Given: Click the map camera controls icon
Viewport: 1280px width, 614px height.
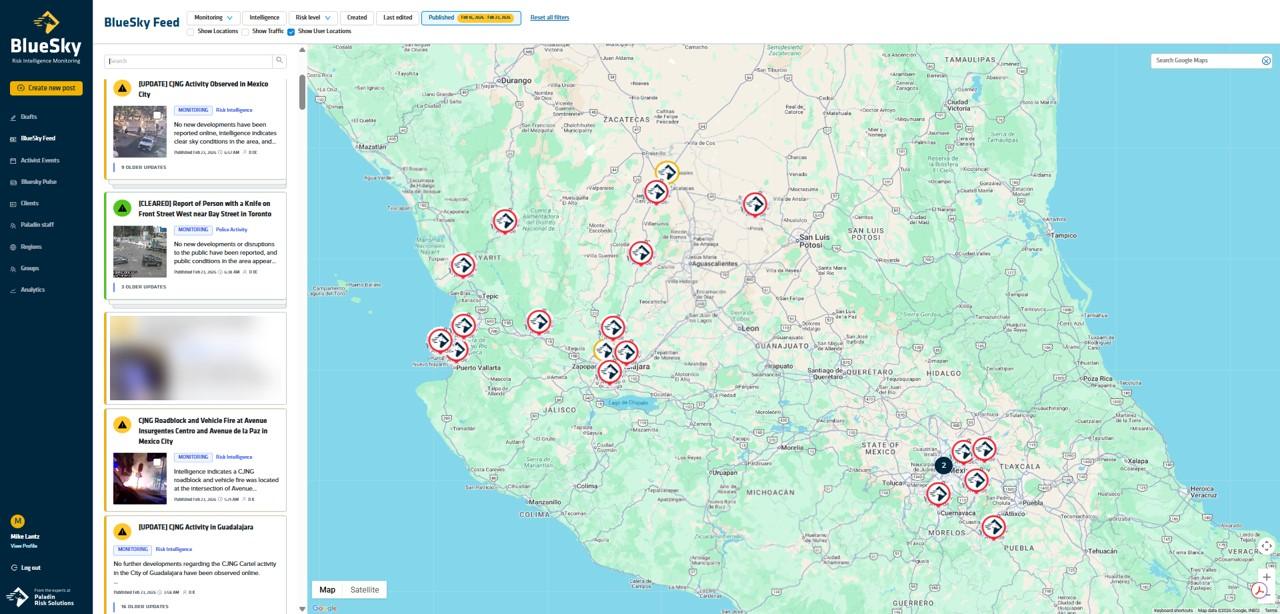Looking at the screenshot, I should pyautogui.click(x=1266, y=546).
